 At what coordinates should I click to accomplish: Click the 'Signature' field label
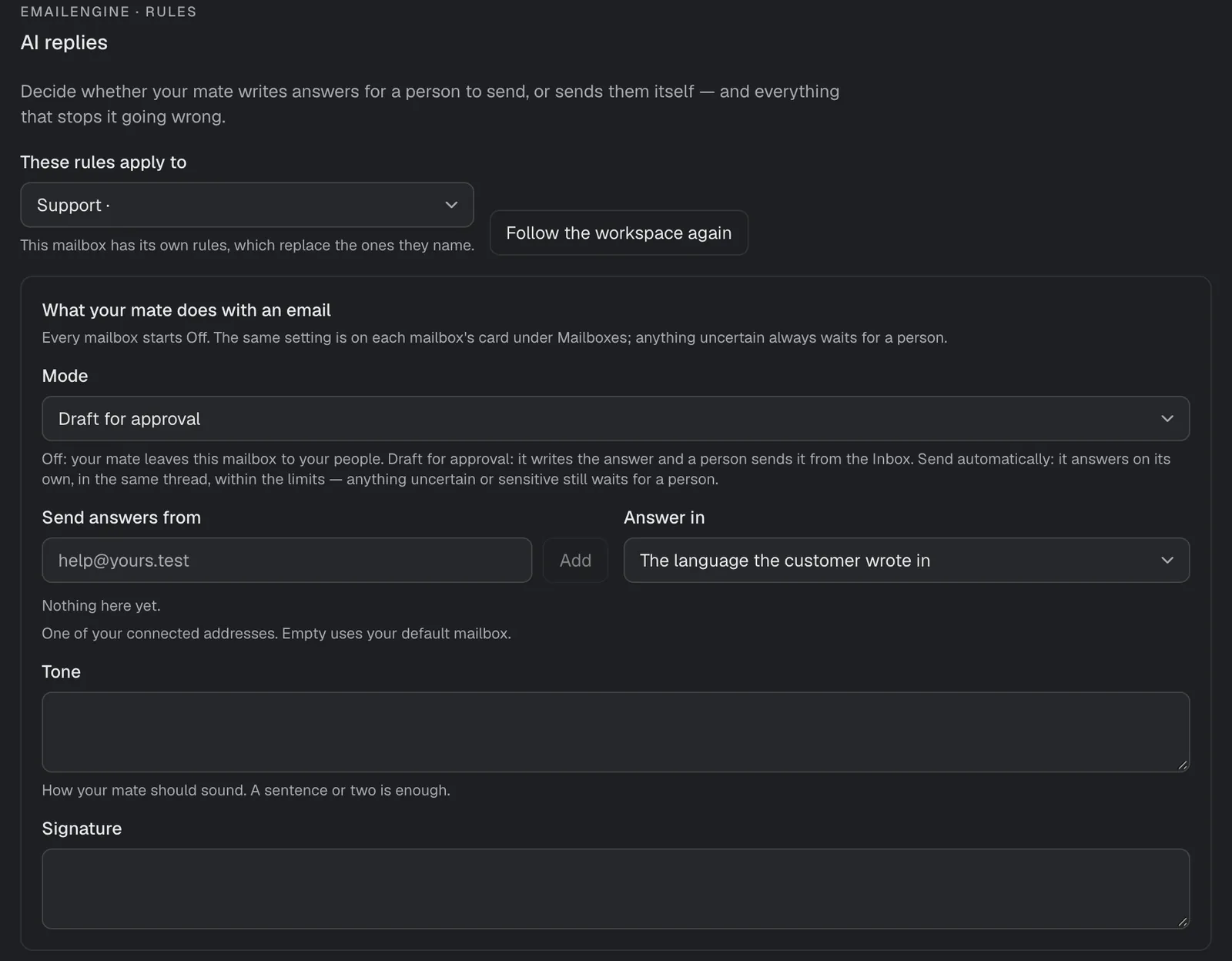pos(82,829)
